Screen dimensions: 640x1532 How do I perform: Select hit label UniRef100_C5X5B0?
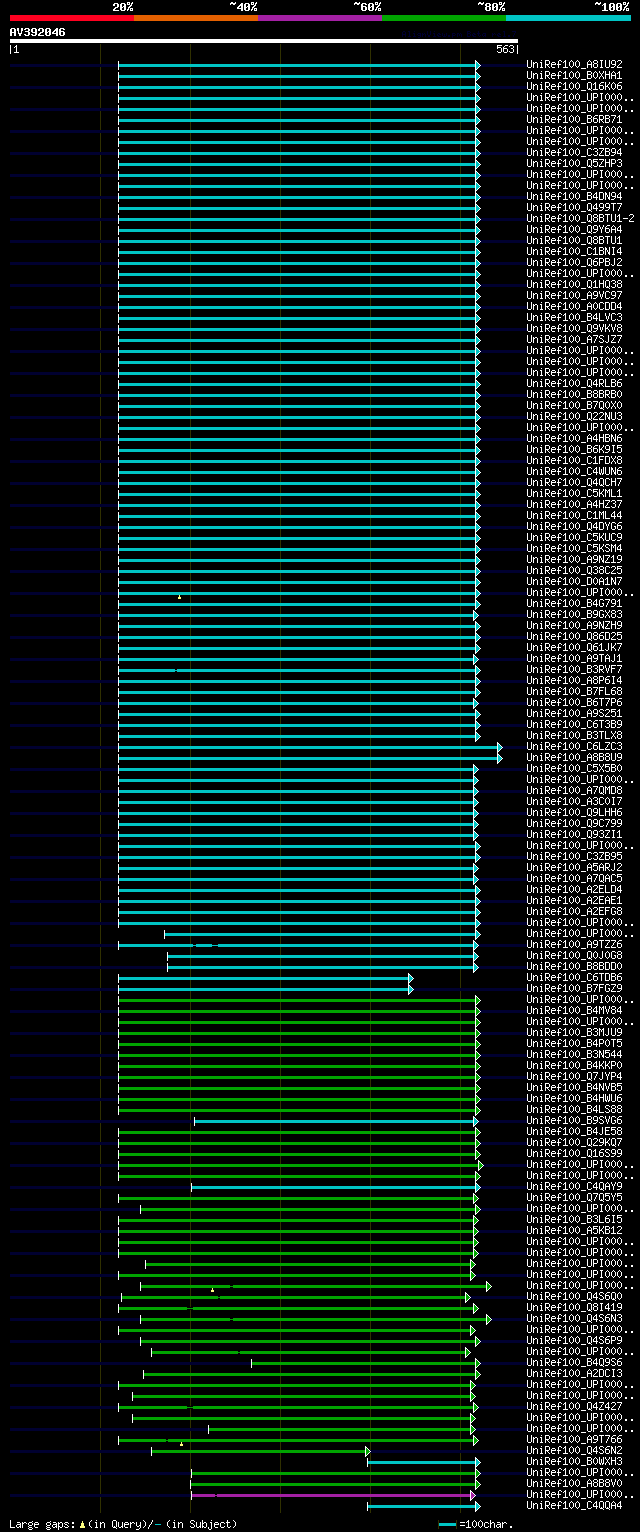pos(574,768)
